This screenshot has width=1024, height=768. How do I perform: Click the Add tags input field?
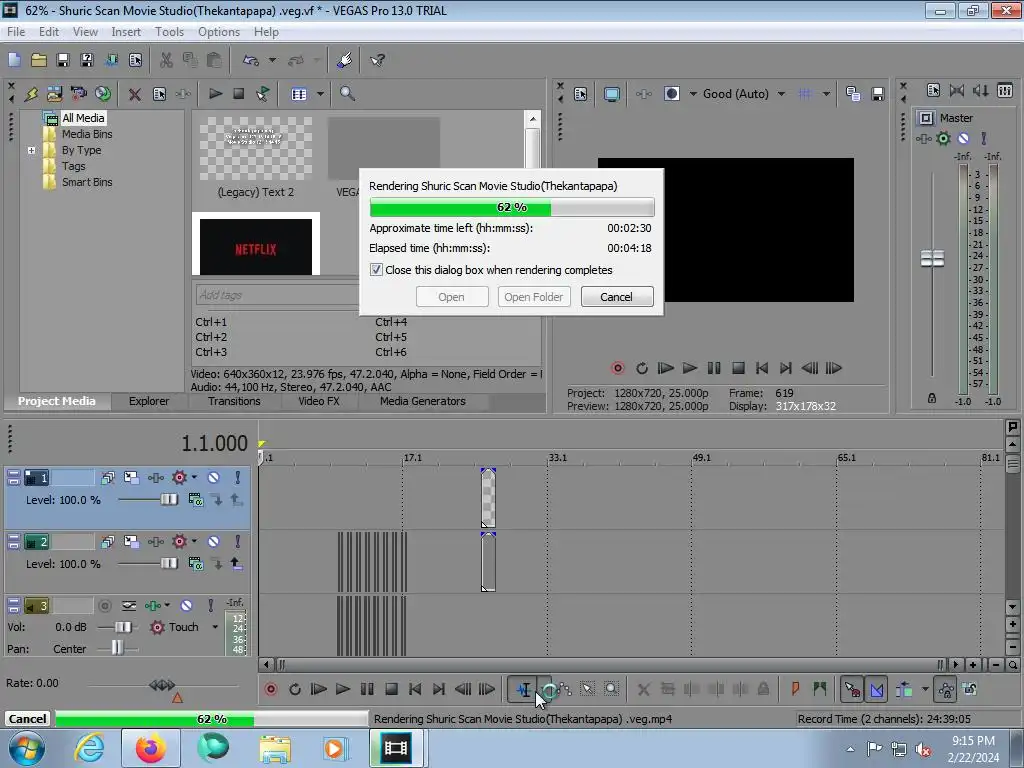click(x=277, y=295)
